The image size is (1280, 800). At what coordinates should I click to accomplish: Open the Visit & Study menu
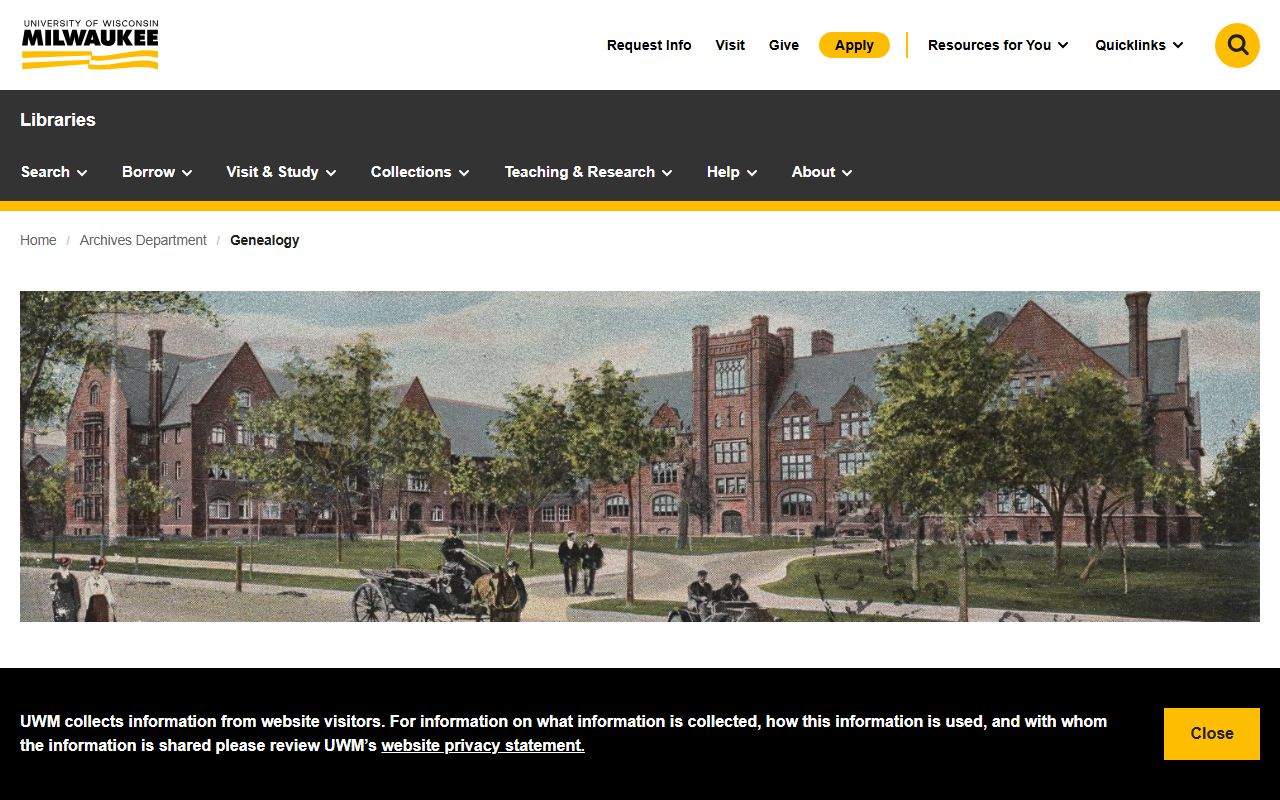[x=281, y=172]
